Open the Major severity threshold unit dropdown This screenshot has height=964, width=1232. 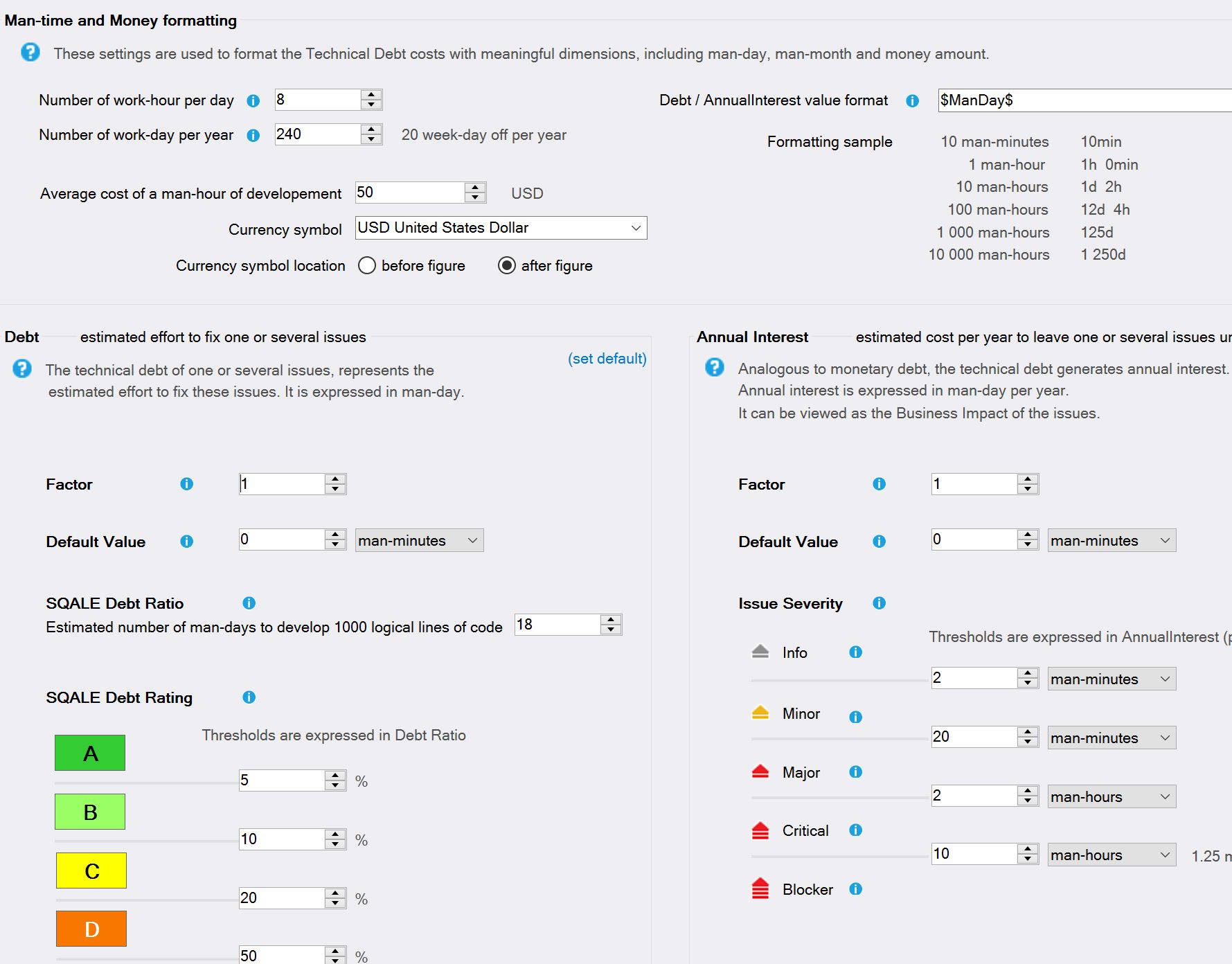click(1111, 796)
